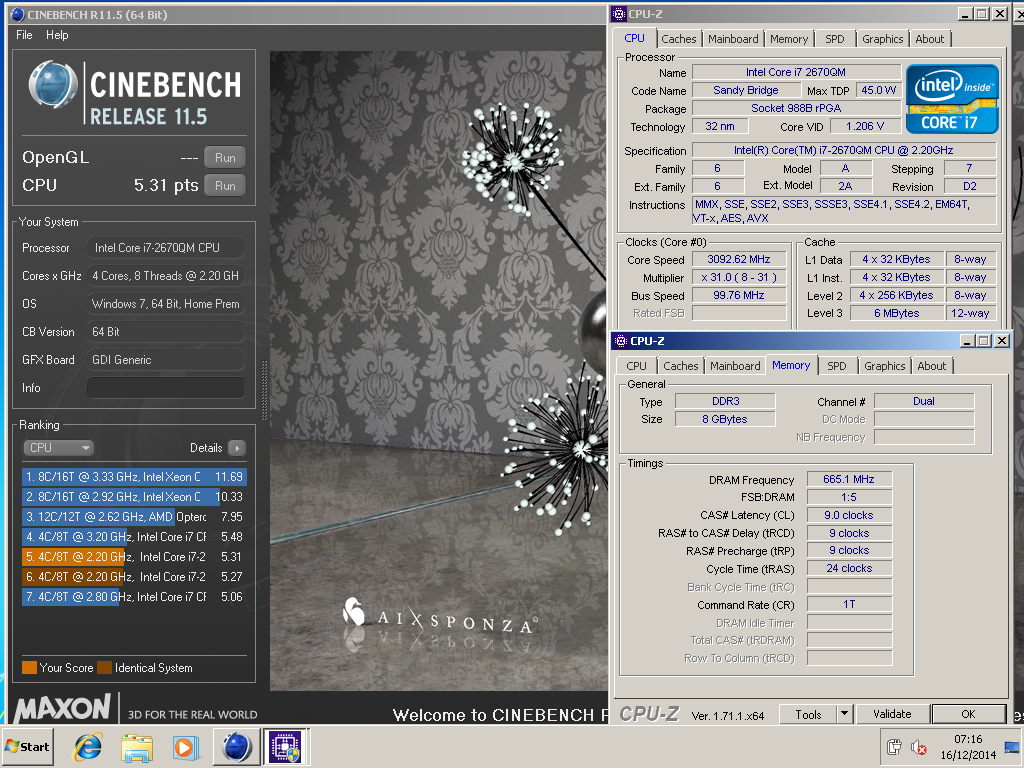Switch to SPD tab in upper CPU-Z
This screenshot has width=1024, height=768.
tap(835, 39)
